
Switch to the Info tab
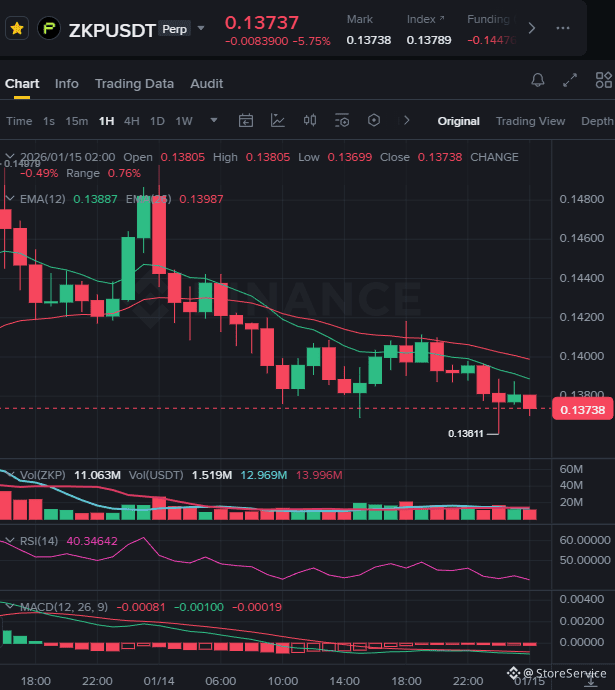click(x=67, y=84)
